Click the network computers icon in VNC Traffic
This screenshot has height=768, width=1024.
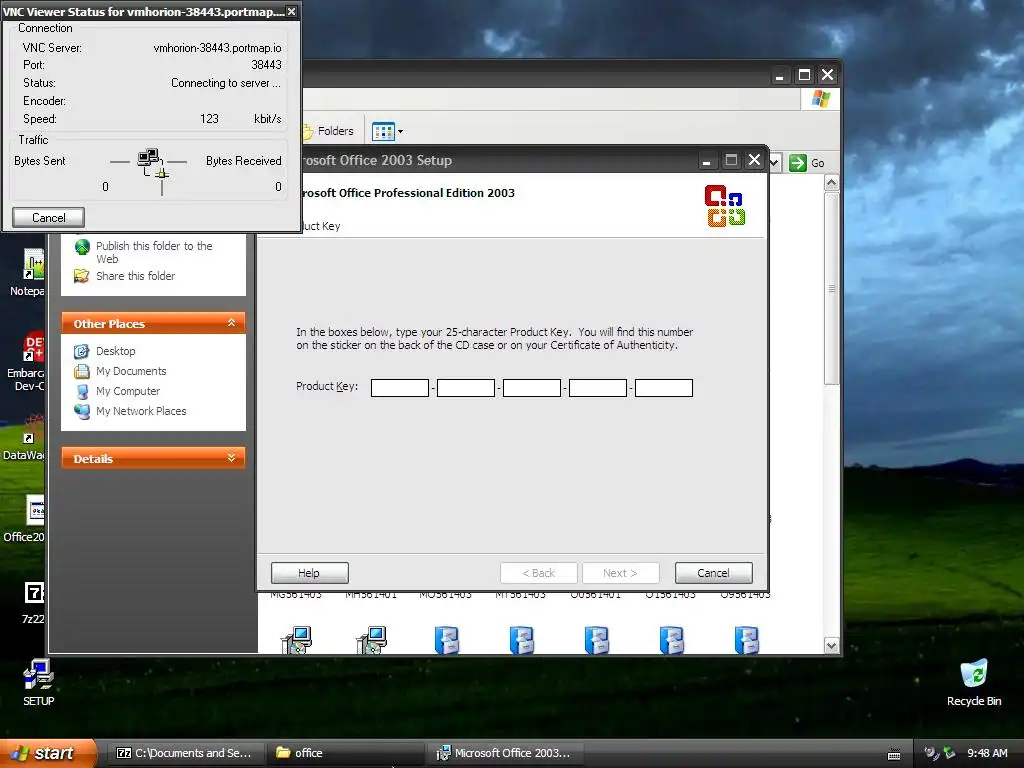coord(148,157)
